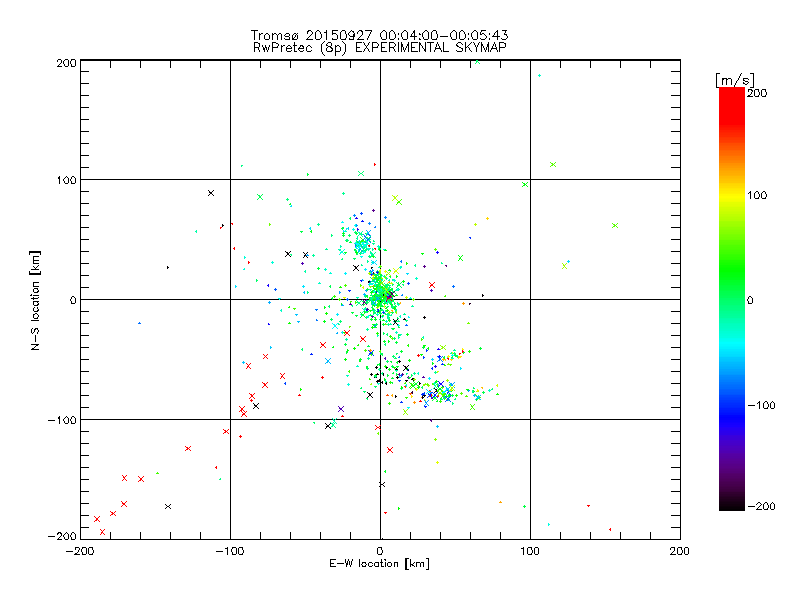Click the N-S axis tick label '100'

coord(66,180)
